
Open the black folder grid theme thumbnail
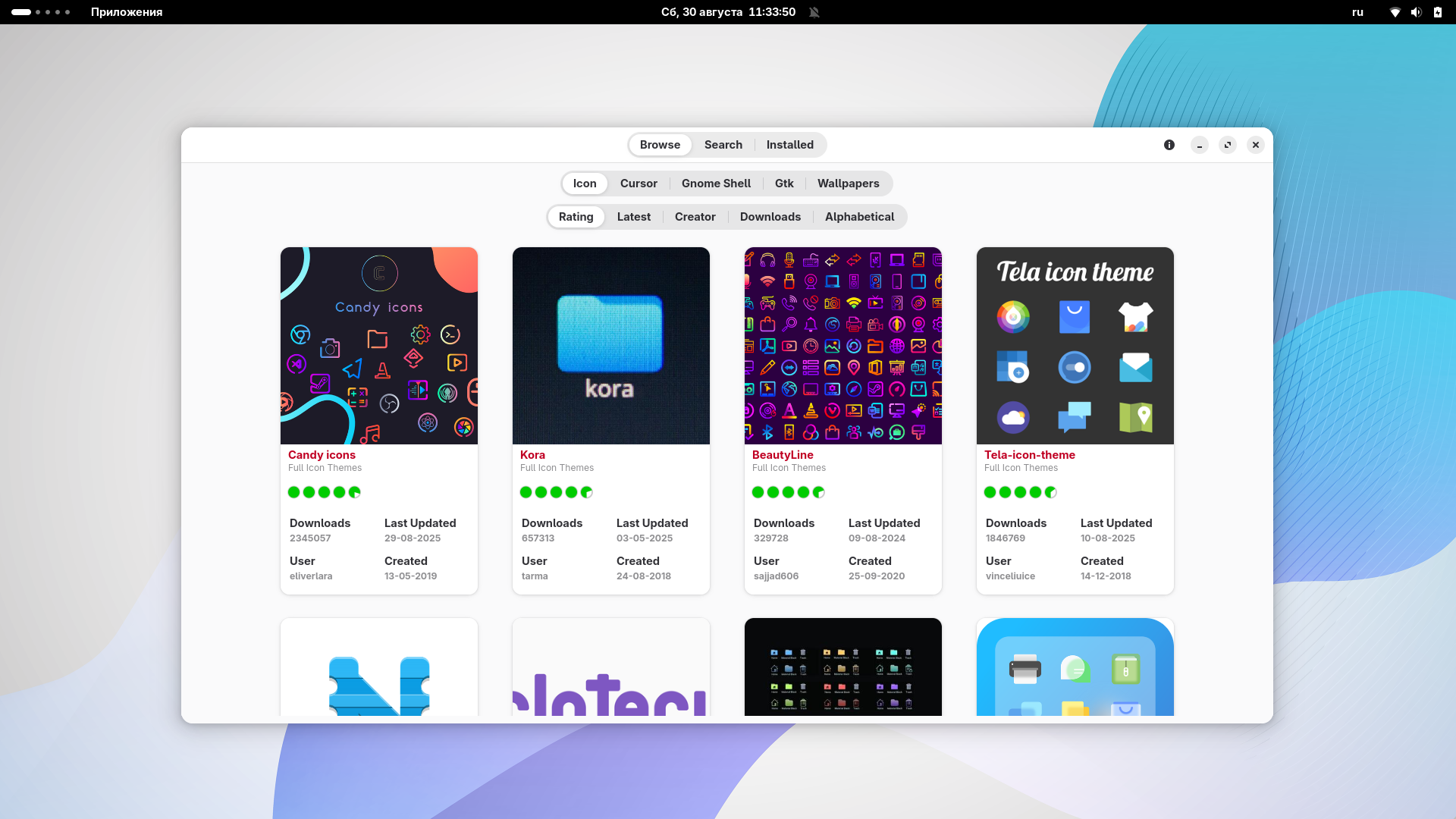click(x=843, y=667)
